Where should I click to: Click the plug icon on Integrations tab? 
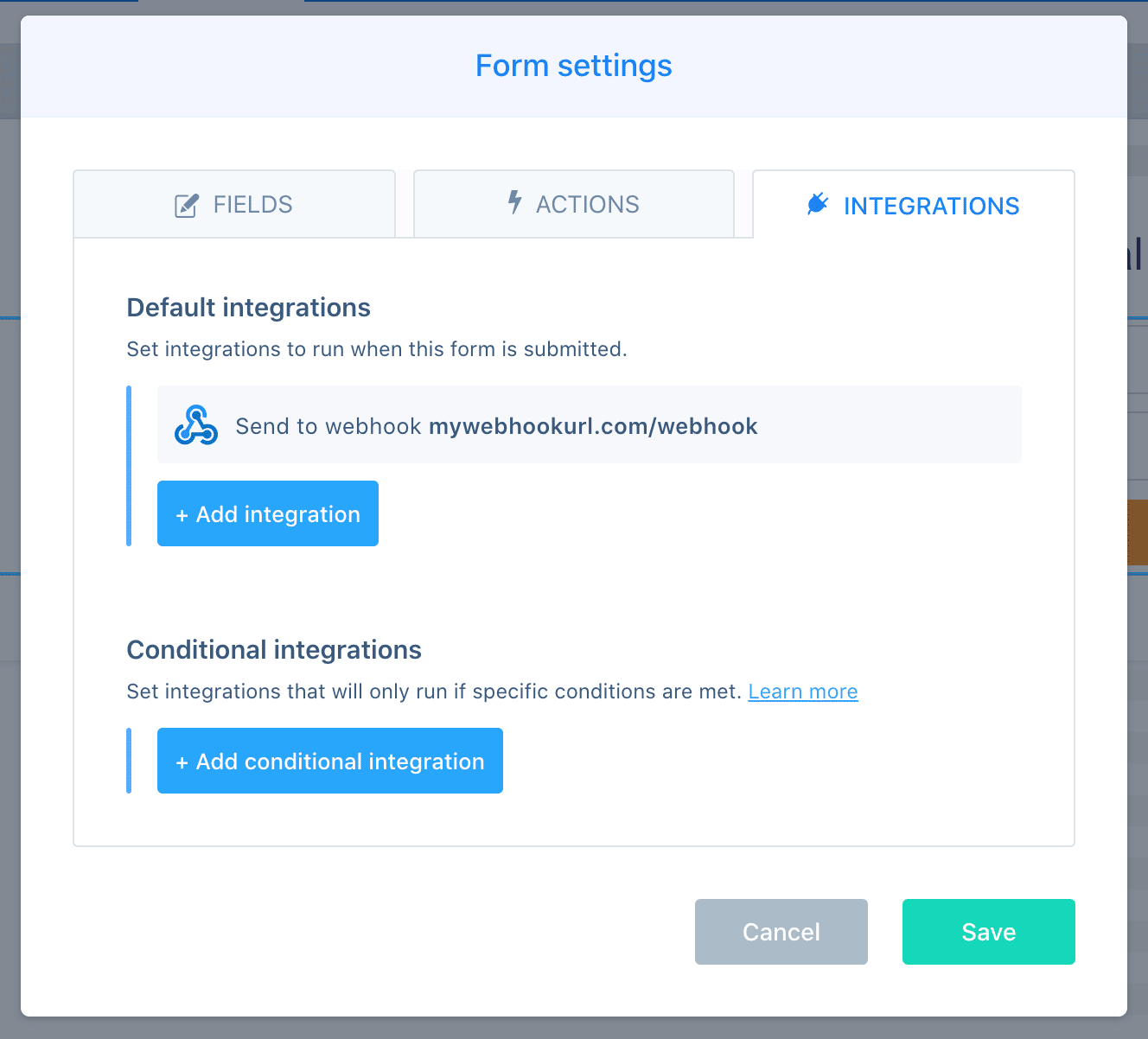pyautogui.click(x=817, y=204)
